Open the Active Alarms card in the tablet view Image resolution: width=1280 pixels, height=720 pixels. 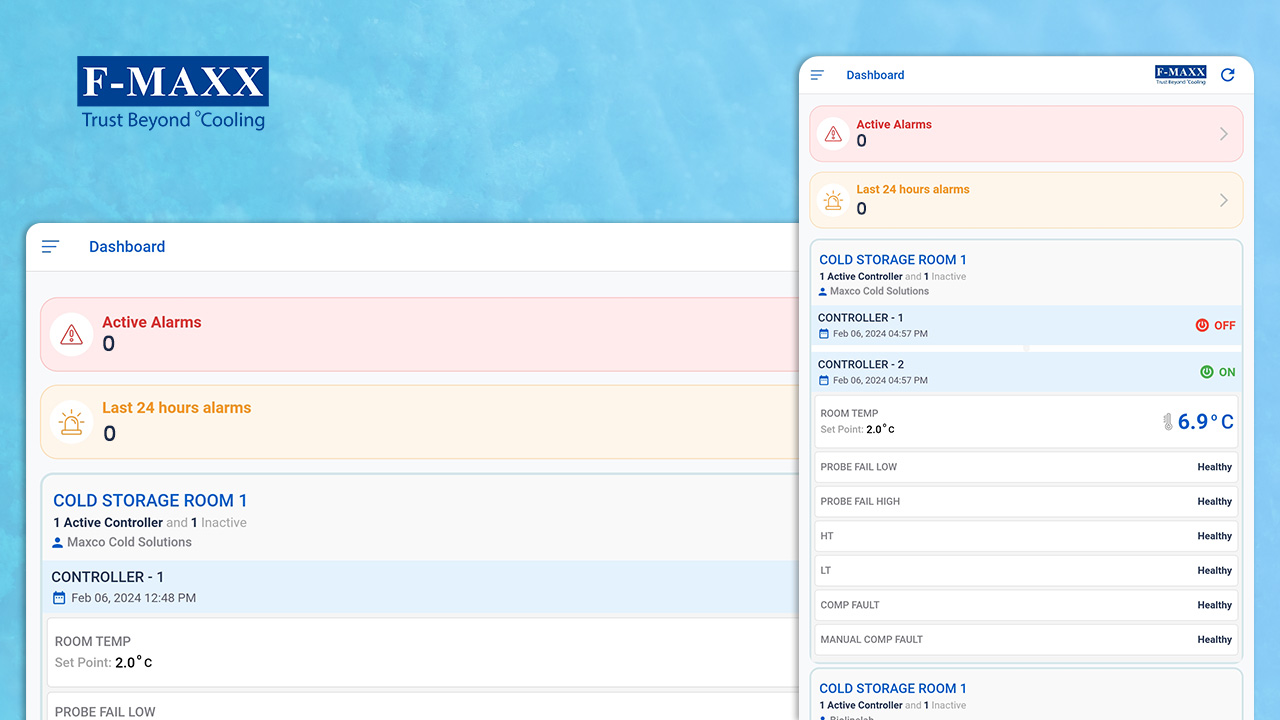[x=420, y=334]
